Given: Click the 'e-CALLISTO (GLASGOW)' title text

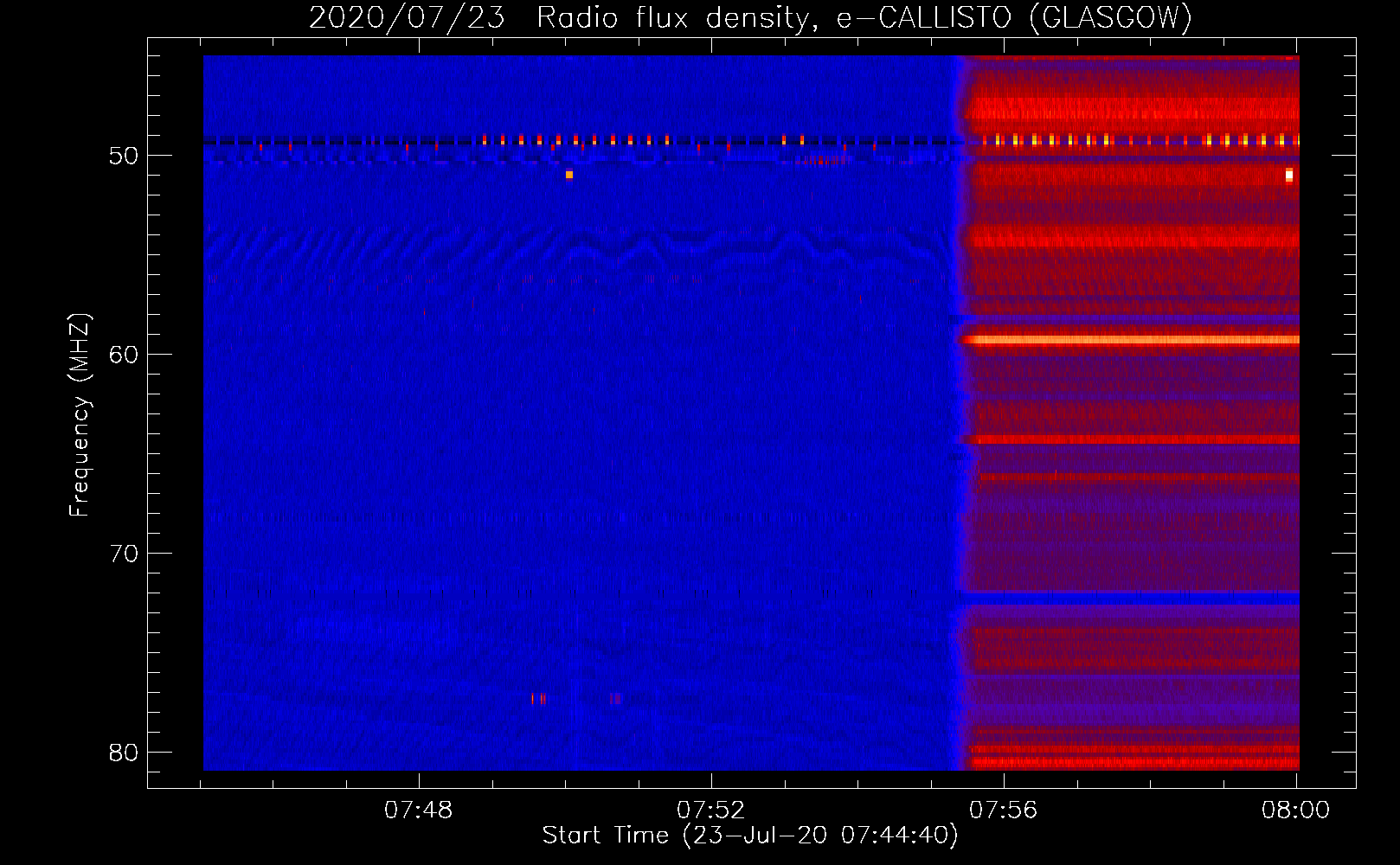Looking at the screenshot, I should tap(1014, 17).
